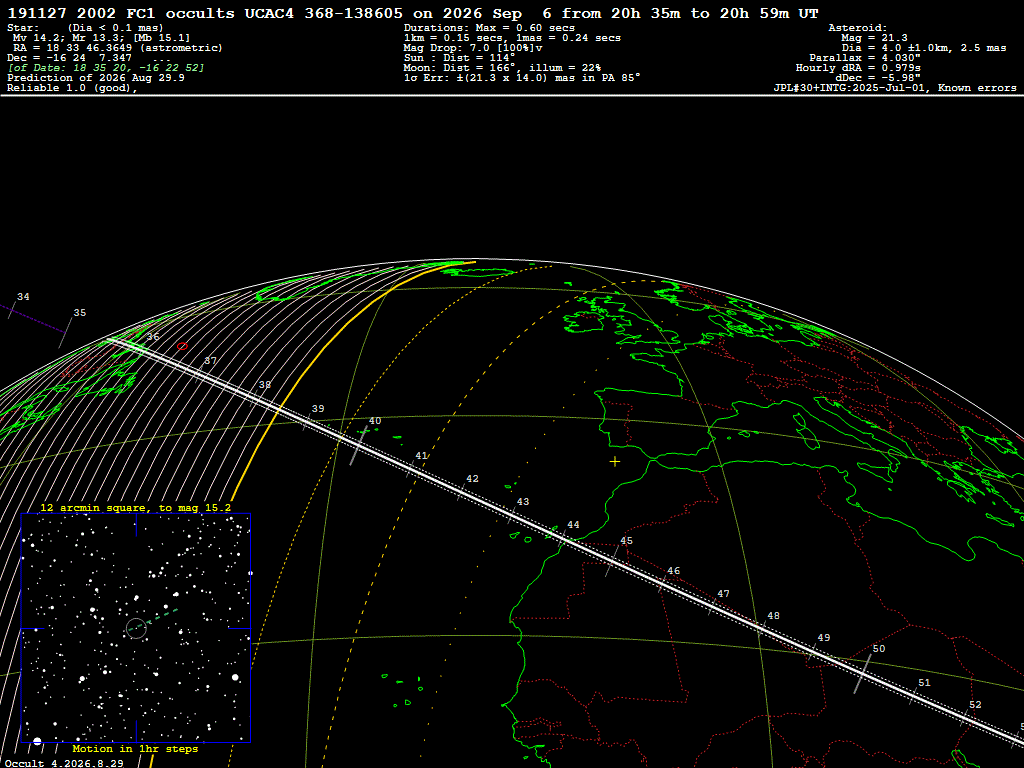This screenshot has width=1024, height=768.
Task: Click the Asteroid Dia information line
Action: [923, 48]
